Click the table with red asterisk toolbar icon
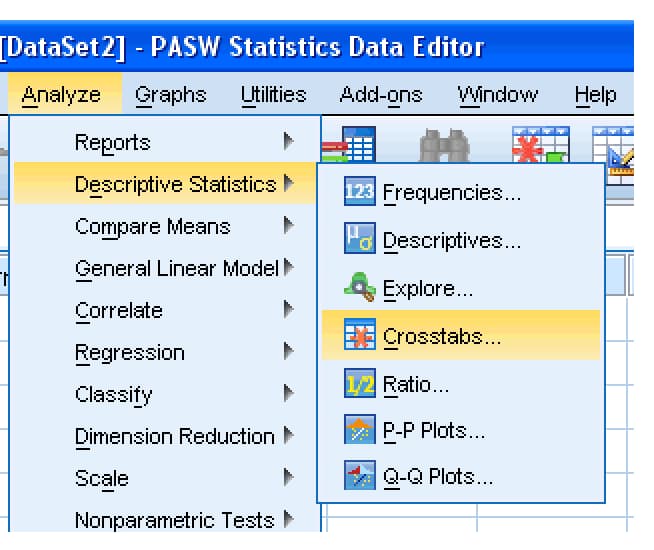 click(541, 144)
